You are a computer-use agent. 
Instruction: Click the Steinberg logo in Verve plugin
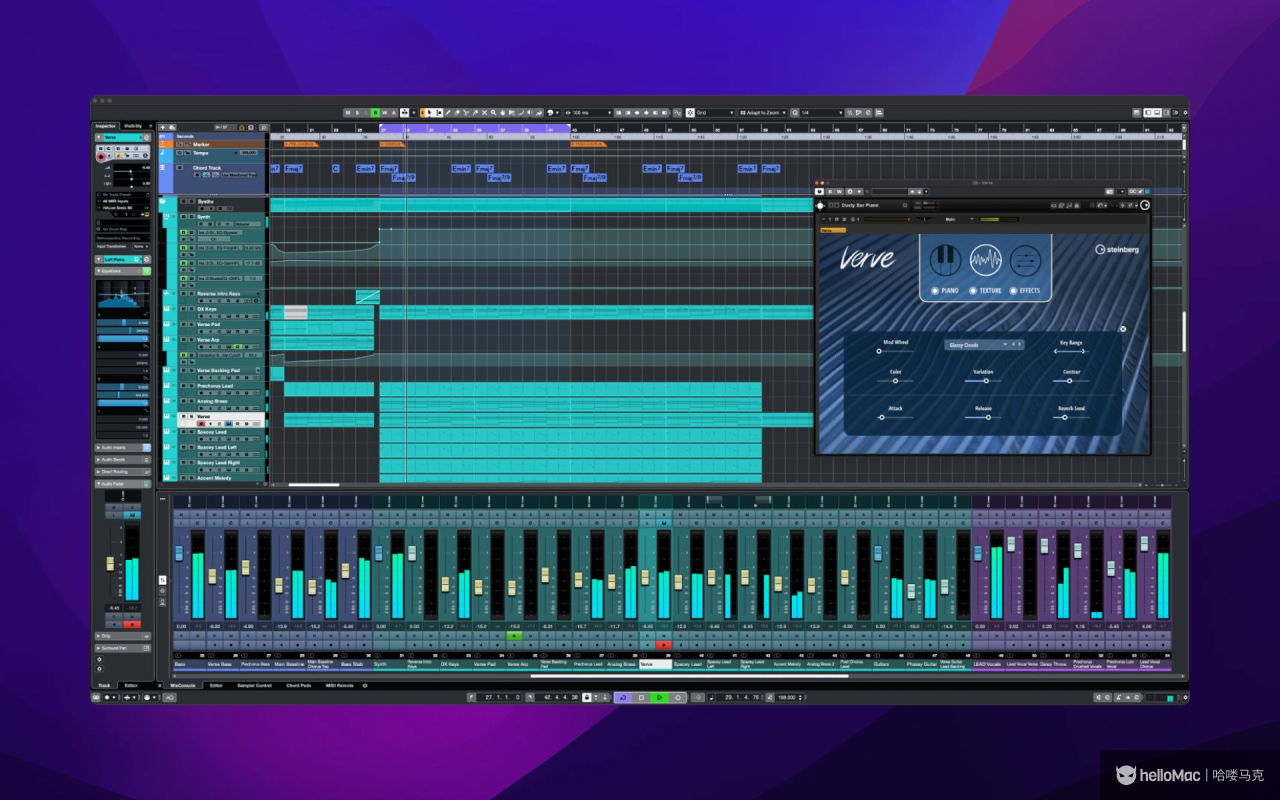1117,250
